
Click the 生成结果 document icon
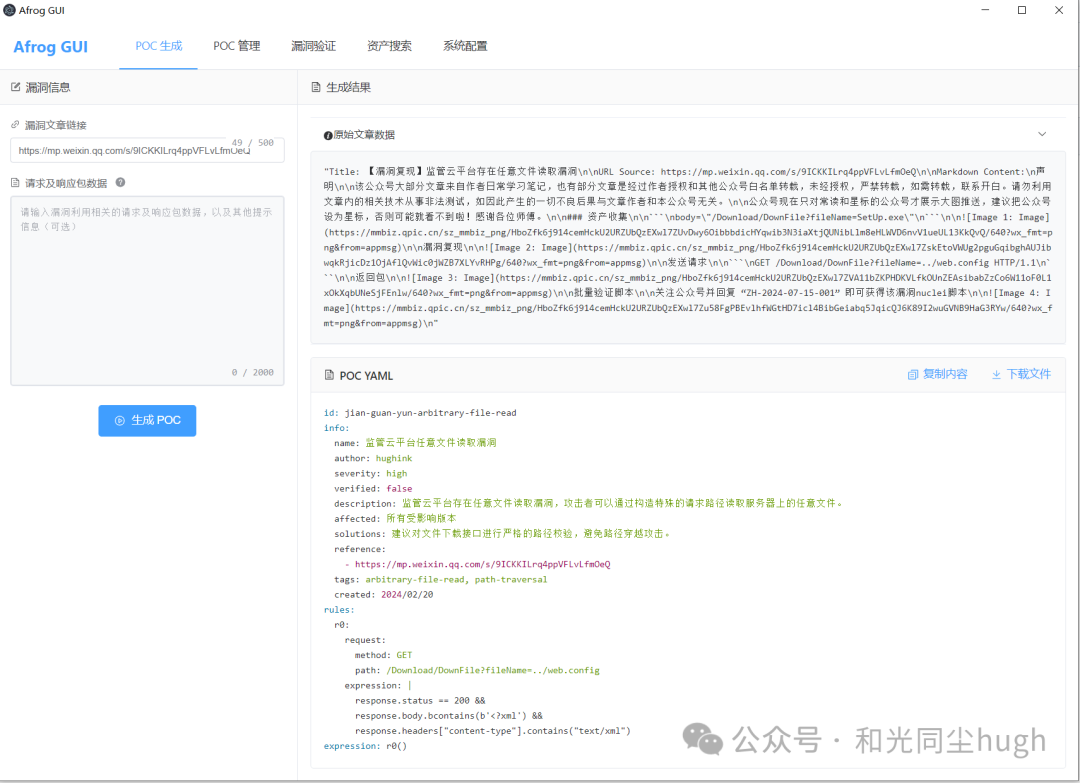point(316,87)
